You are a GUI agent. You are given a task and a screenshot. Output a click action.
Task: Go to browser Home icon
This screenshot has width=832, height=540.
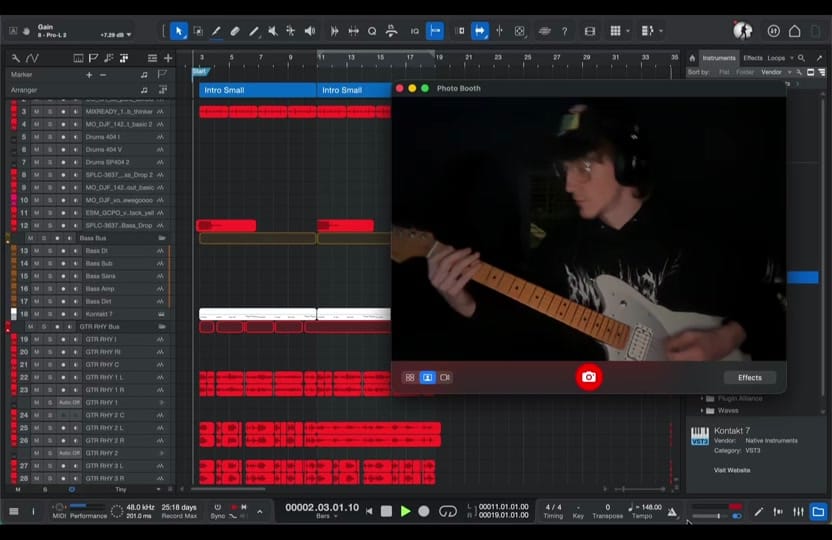click(x=692, y=58)
